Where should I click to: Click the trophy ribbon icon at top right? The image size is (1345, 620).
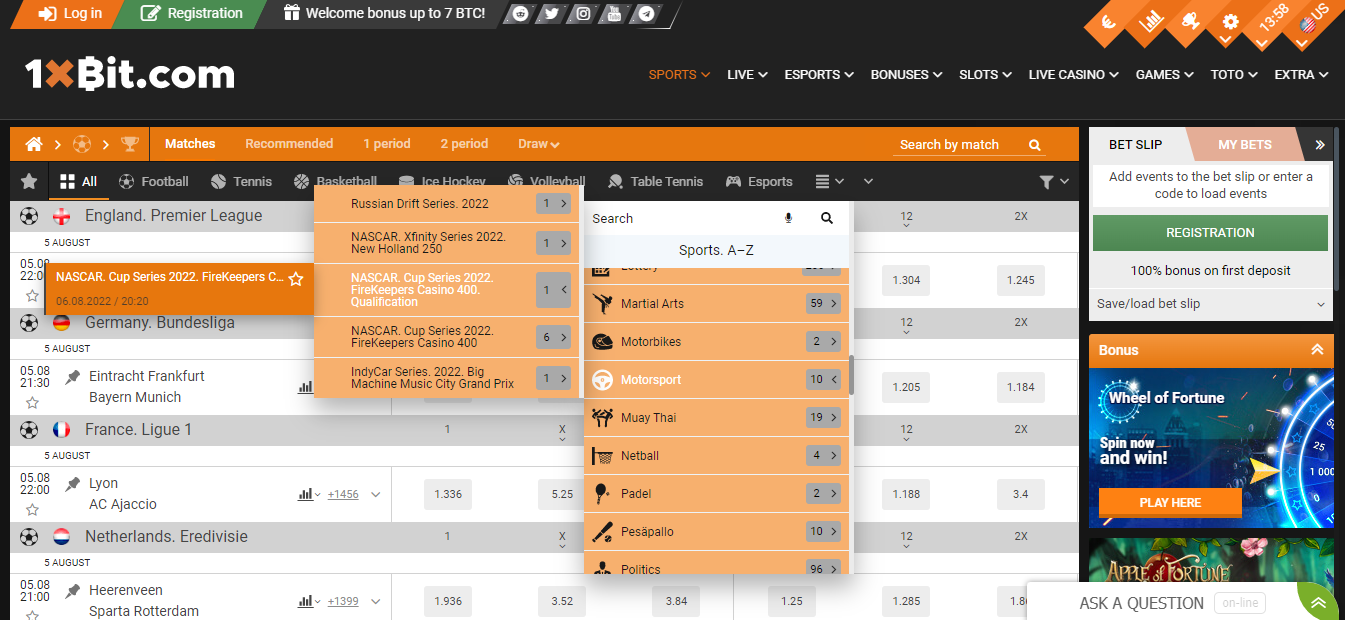[x=1192, y=18]
